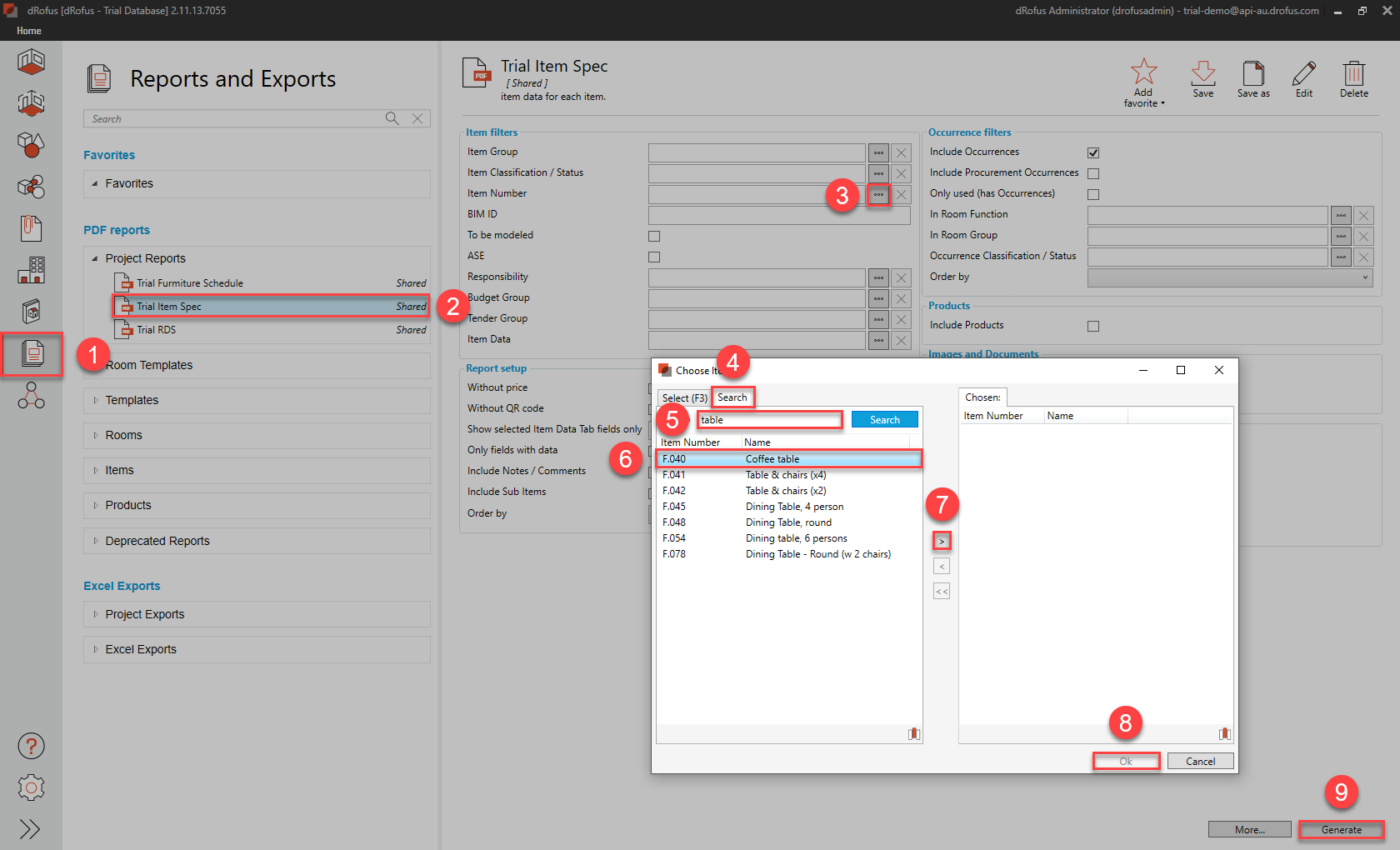Open the occurrence Order by dropdown
1400x850 pixels.
1229,277
